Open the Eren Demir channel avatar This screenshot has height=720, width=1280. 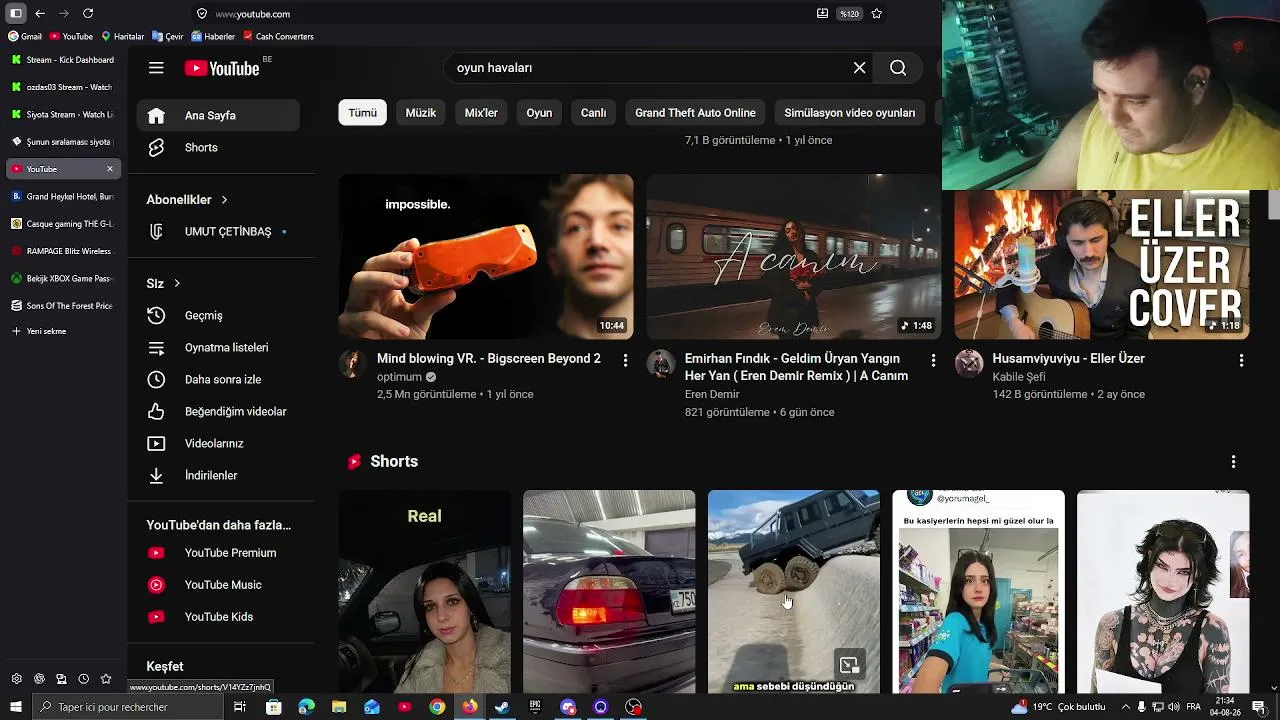[x=660, y=363]
